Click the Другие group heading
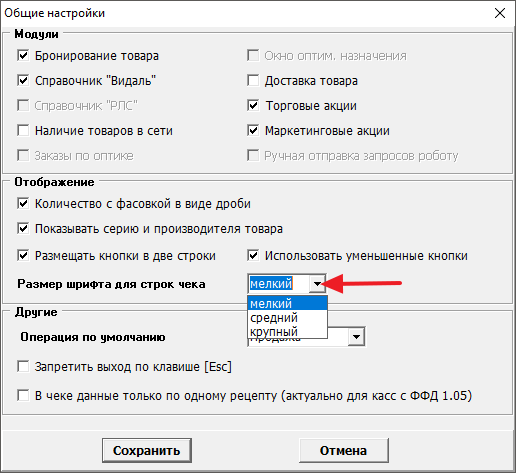The image size is (516, 473). (36, 312)
